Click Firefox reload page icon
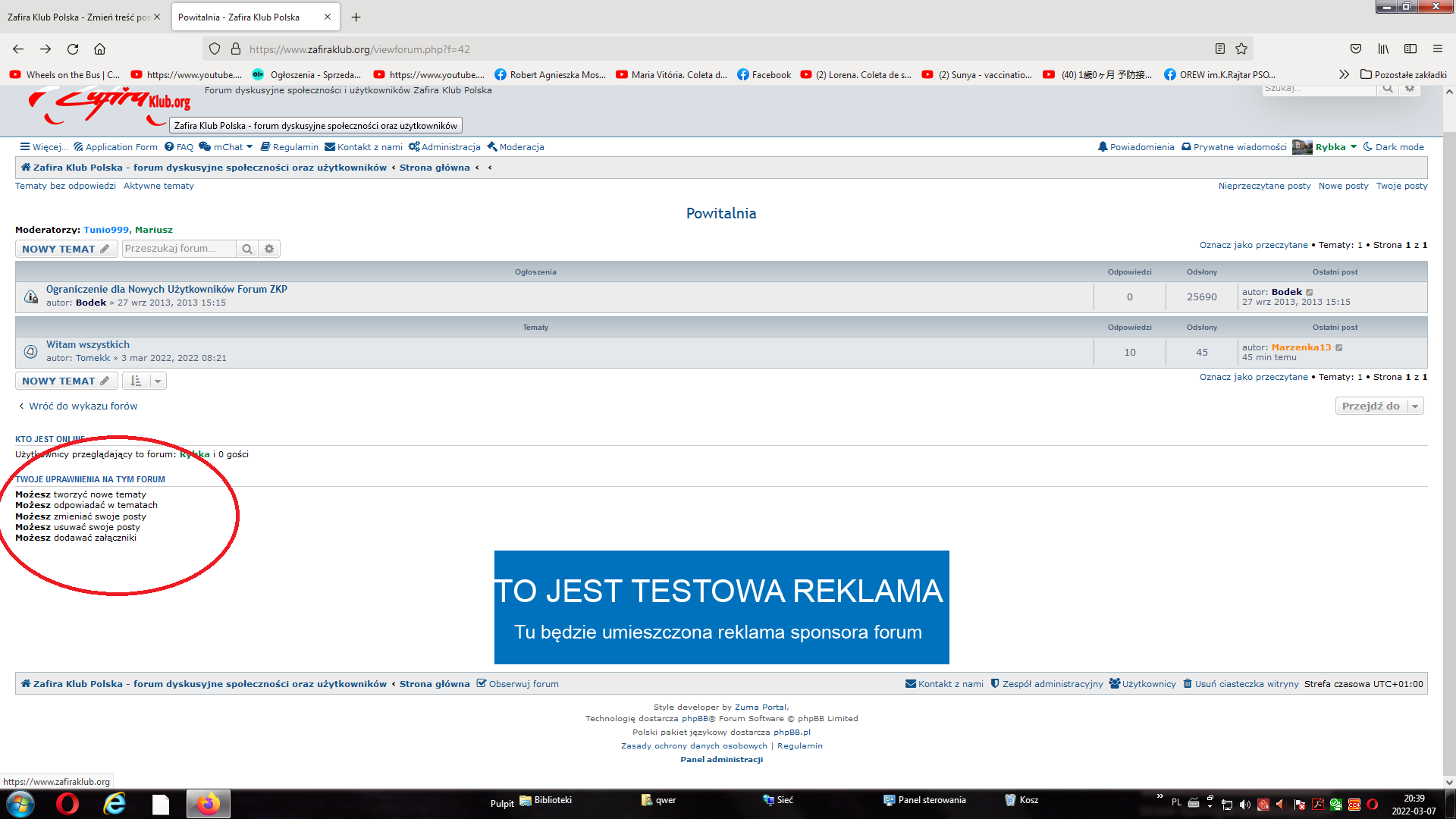This screenshot has height=819, width=1456. pos(73,49)
